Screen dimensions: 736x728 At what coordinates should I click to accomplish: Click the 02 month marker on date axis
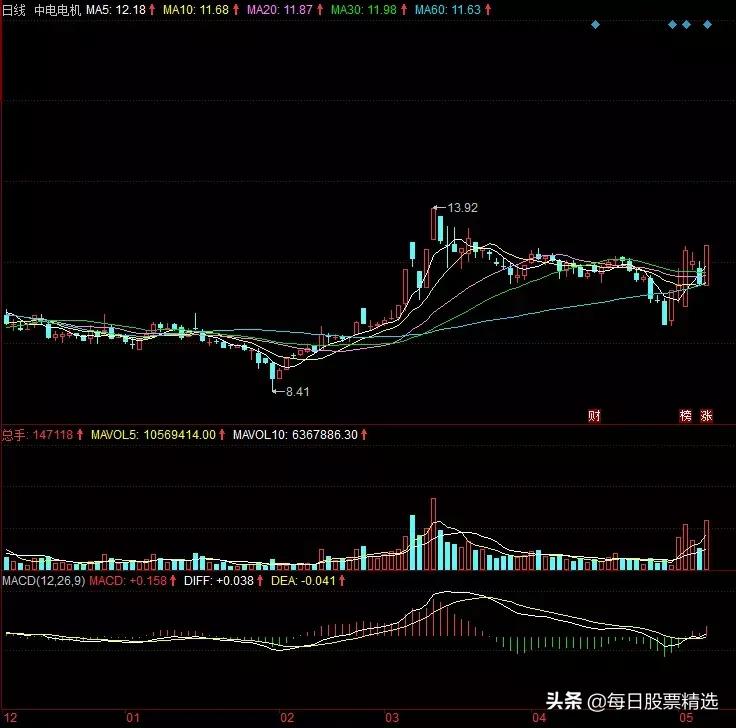tap(287, 718)
